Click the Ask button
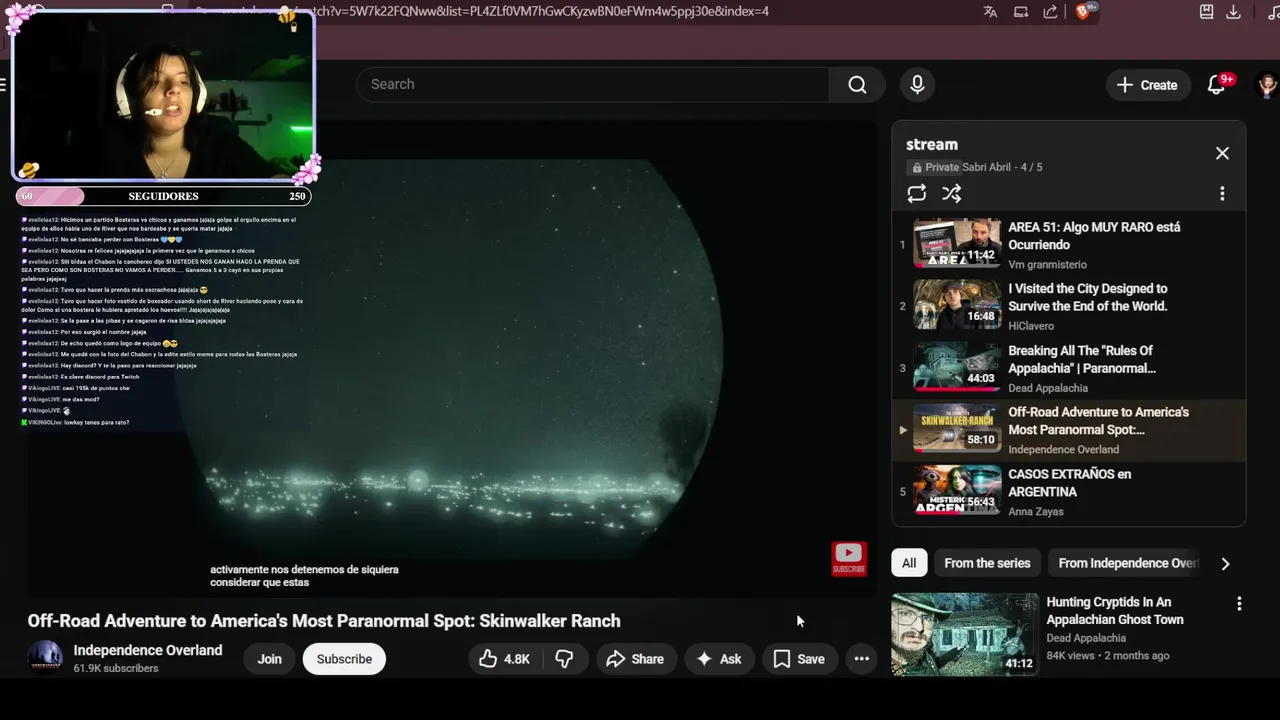 click(x=719, y=659)
